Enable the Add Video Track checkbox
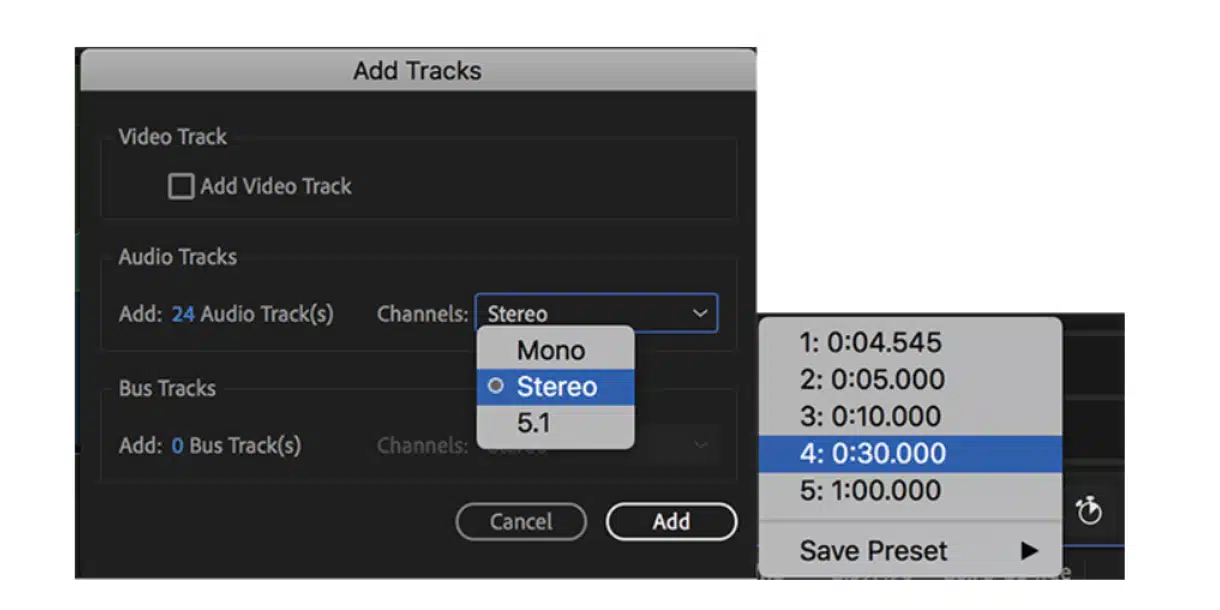The height and width of the screenshot is (610, 1220). 181,187
